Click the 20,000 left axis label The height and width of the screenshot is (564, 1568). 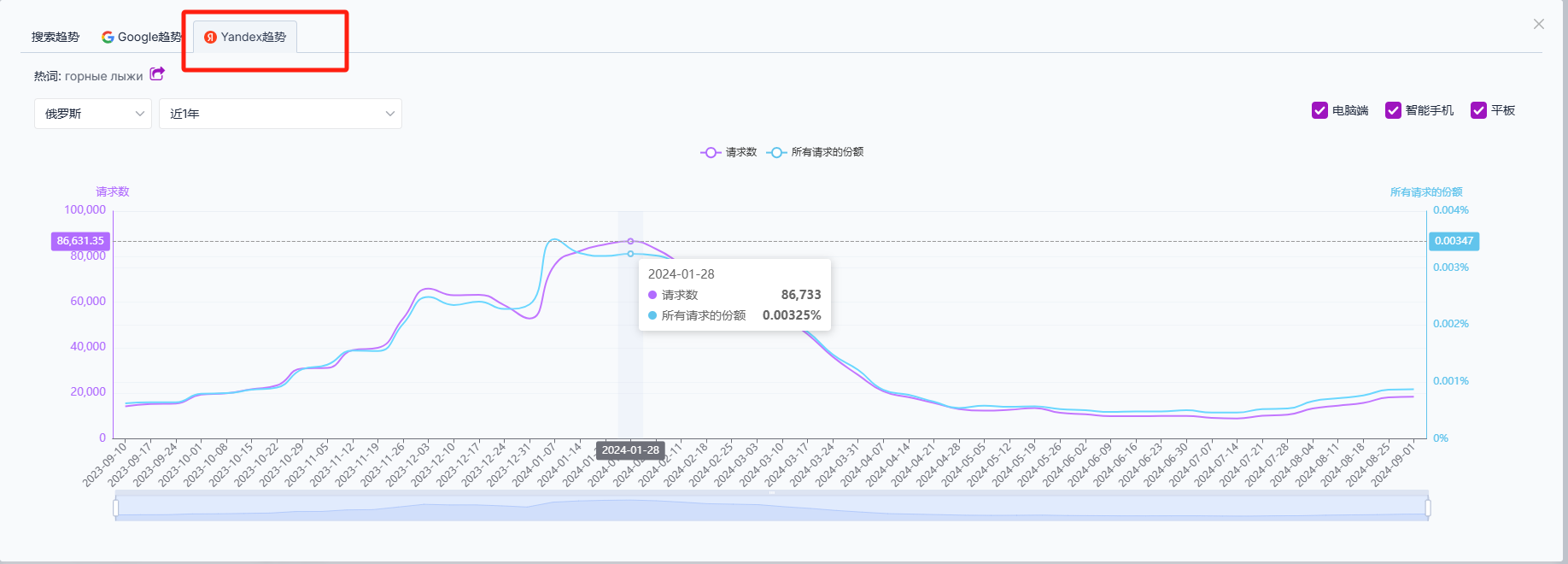click(x=88, y=391)
